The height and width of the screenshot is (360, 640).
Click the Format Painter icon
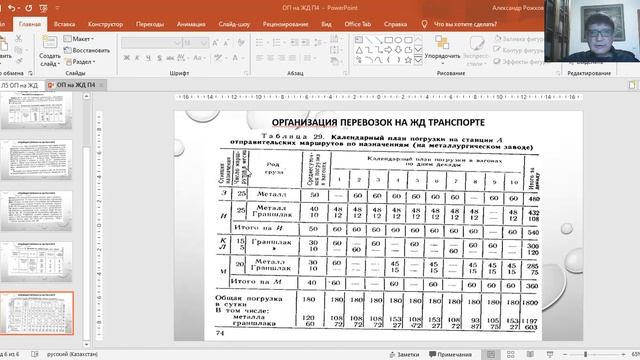coord(18,61)
